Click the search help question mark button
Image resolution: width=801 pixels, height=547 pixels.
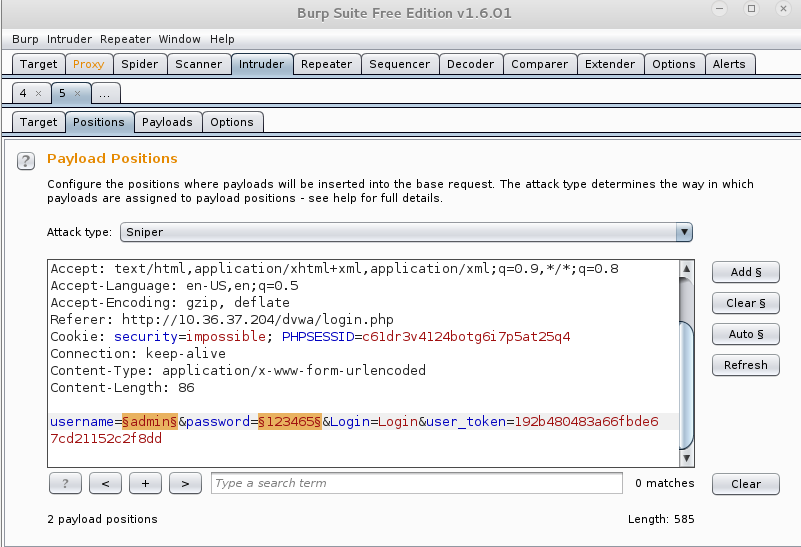[x=65, y=483]
